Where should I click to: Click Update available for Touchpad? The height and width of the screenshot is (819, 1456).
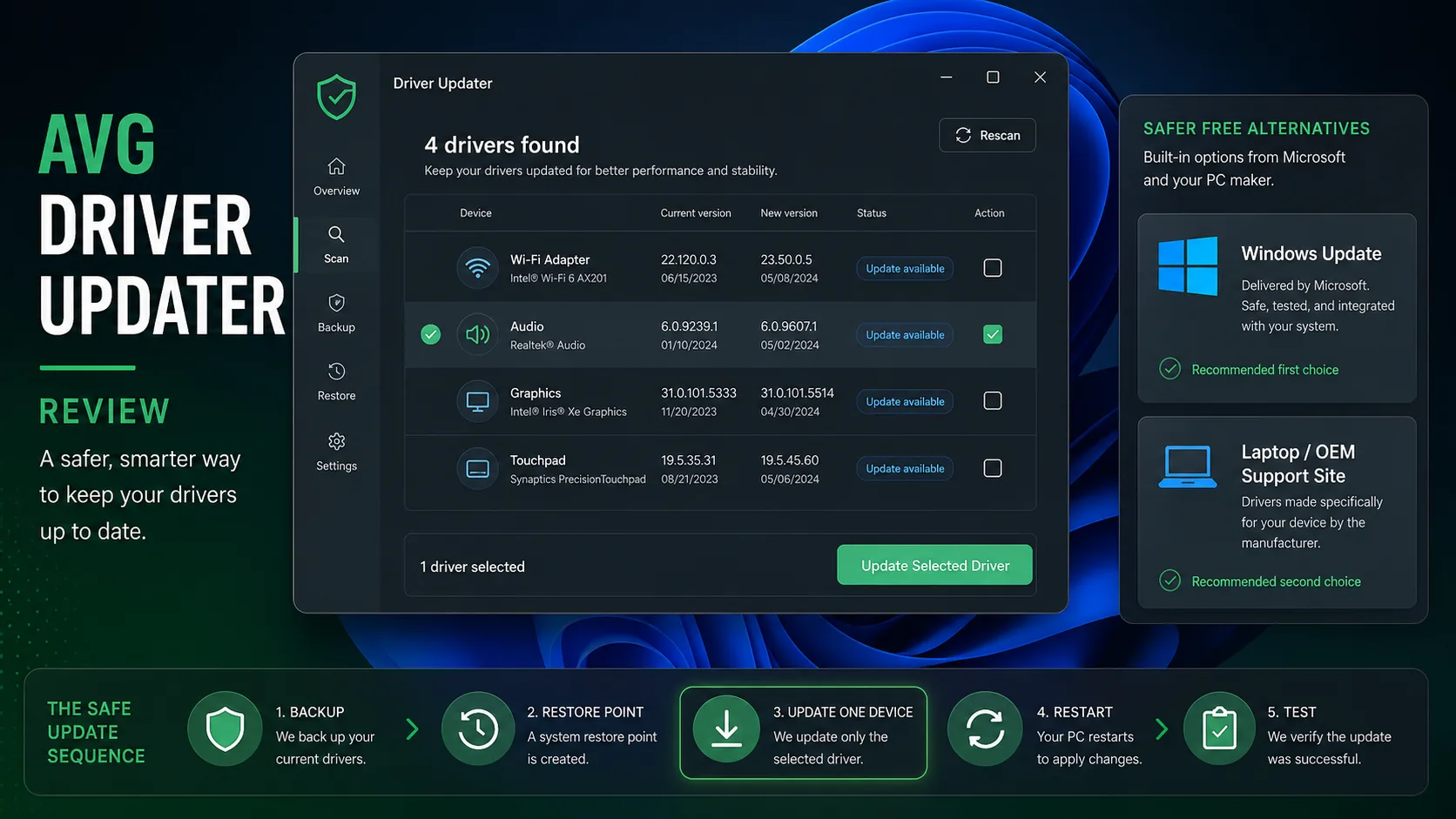[905, 468]
